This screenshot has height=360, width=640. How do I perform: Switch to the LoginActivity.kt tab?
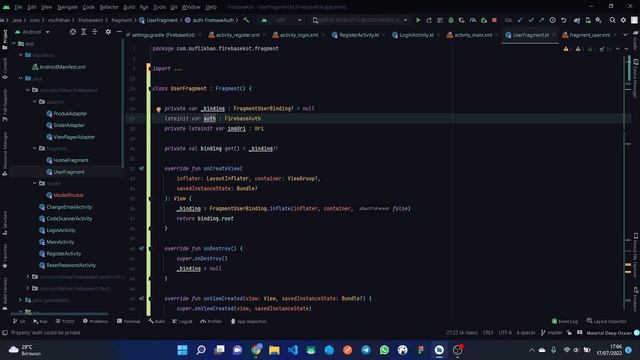coord(416,35)
